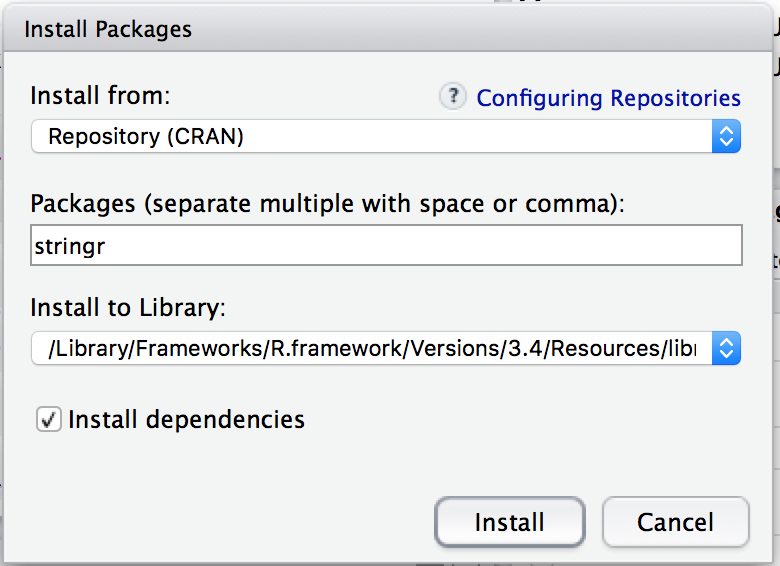
Task: Click the 'Install from:' label
Action: click(x=100, y=96)
